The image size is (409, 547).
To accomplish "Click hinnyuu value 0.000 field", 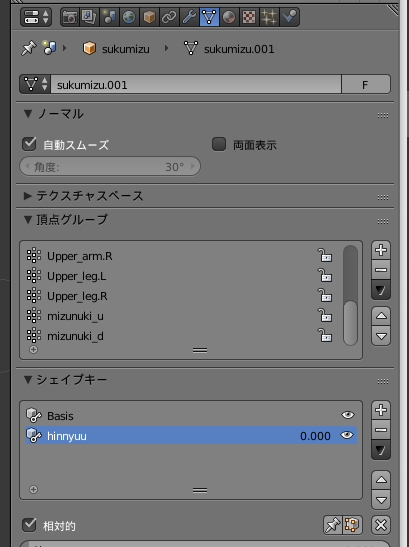I will 315,436.
